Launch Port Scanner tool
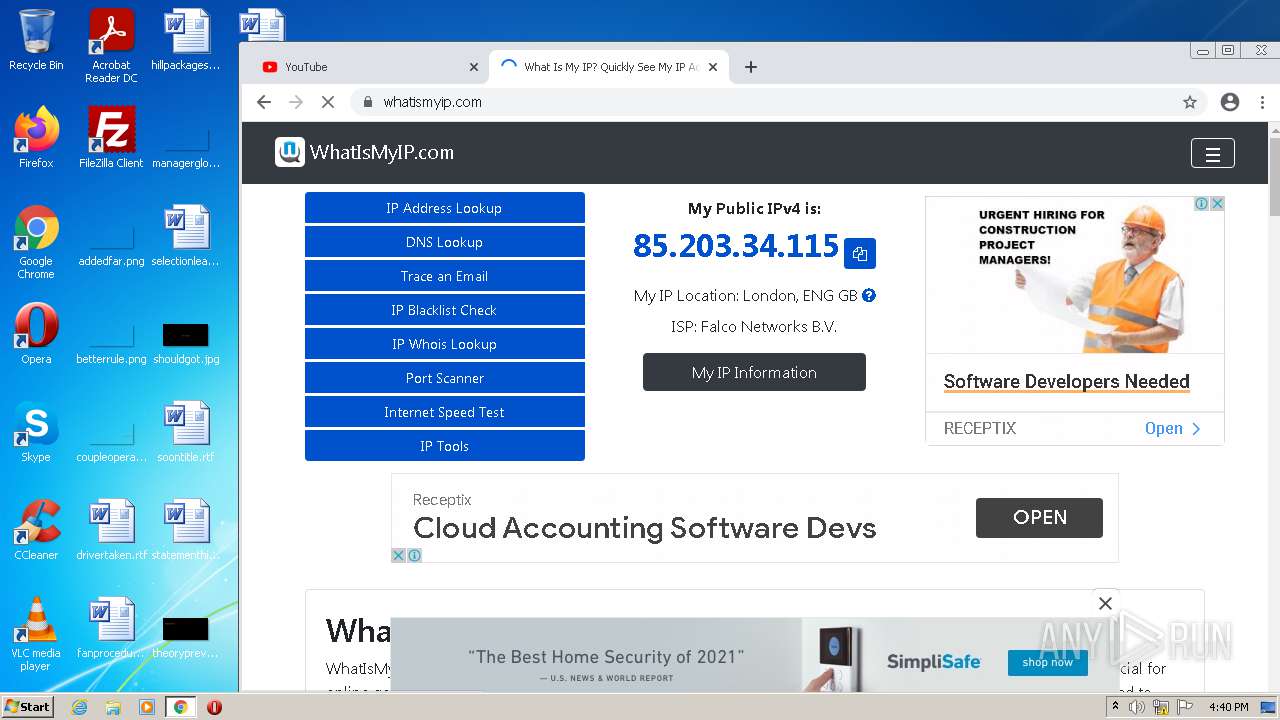The width and height of the screenshot is (1280, 720). [x=445, y=378]
